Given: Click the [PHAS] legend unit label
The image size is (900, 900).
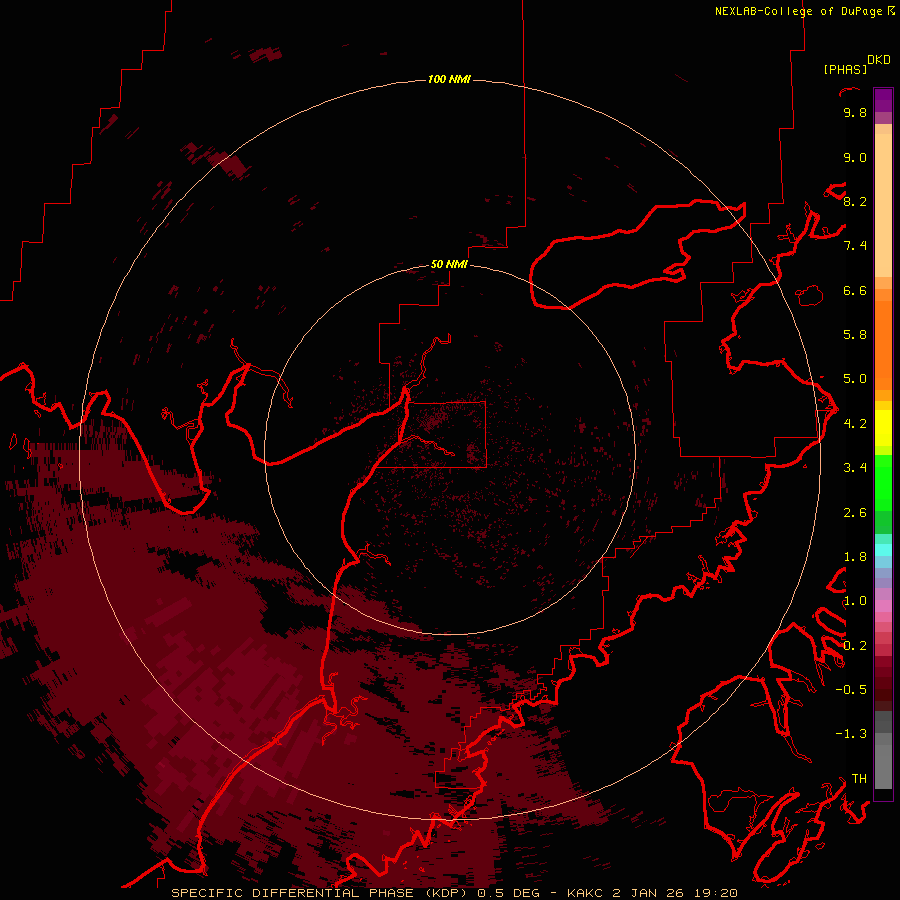Looking at the screenshot, I should tap(845, 70).
